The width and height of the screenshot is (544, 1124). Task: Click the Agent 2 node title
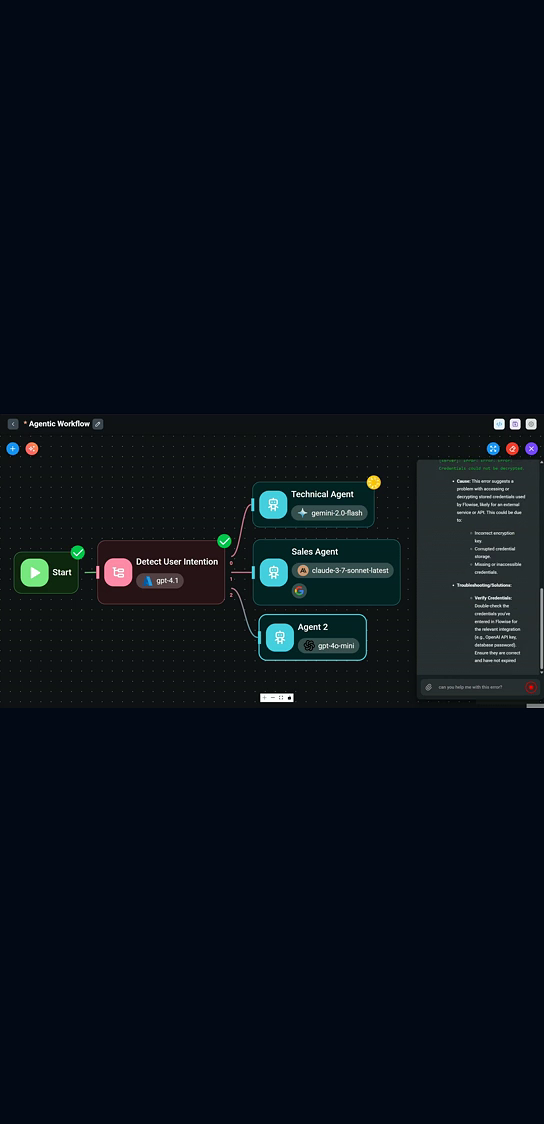point(312,627)
